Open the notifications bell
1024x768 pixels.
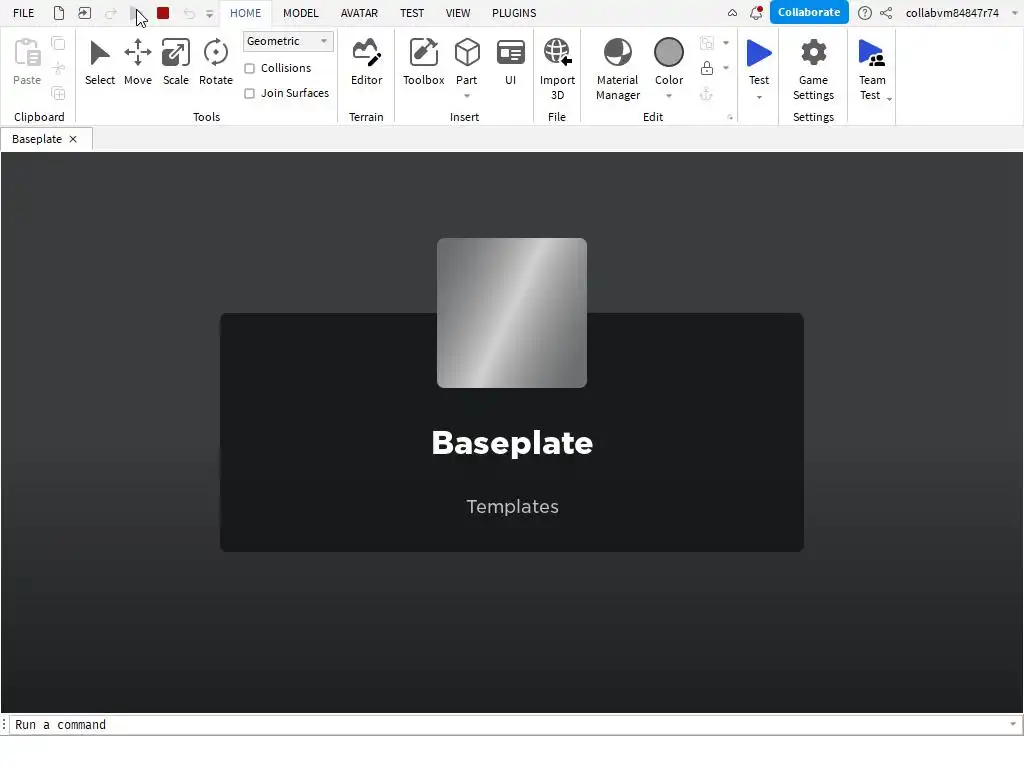tap(756, 13)
